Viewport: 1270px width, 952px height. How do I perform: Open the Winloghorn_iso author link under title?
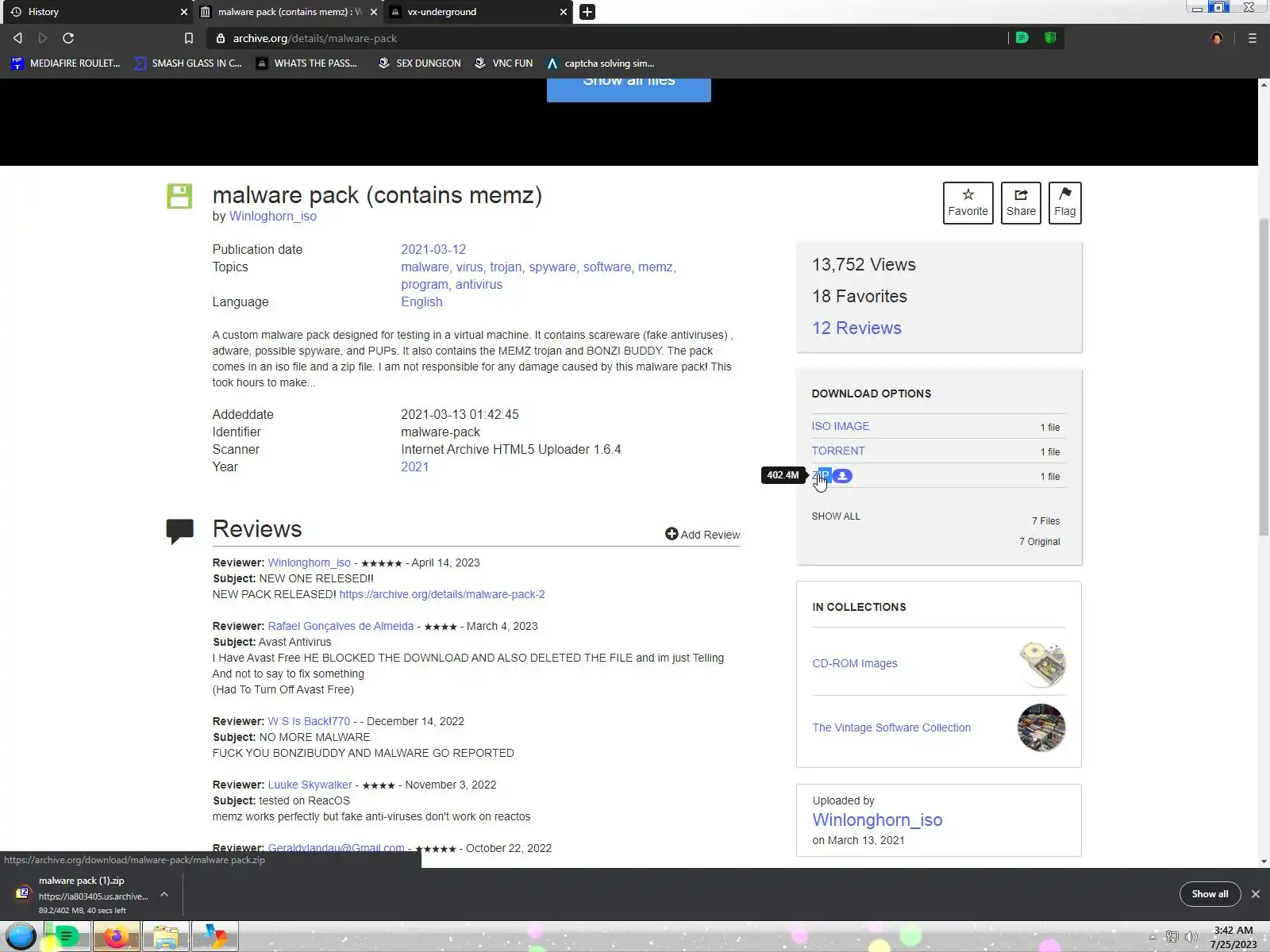(x=273, y=217)
